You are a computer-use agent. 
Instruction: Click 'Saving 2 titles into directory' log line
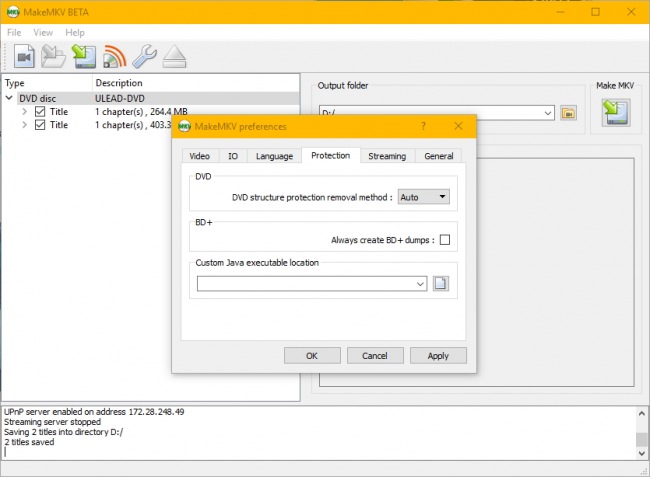click(x=63, y=432)
